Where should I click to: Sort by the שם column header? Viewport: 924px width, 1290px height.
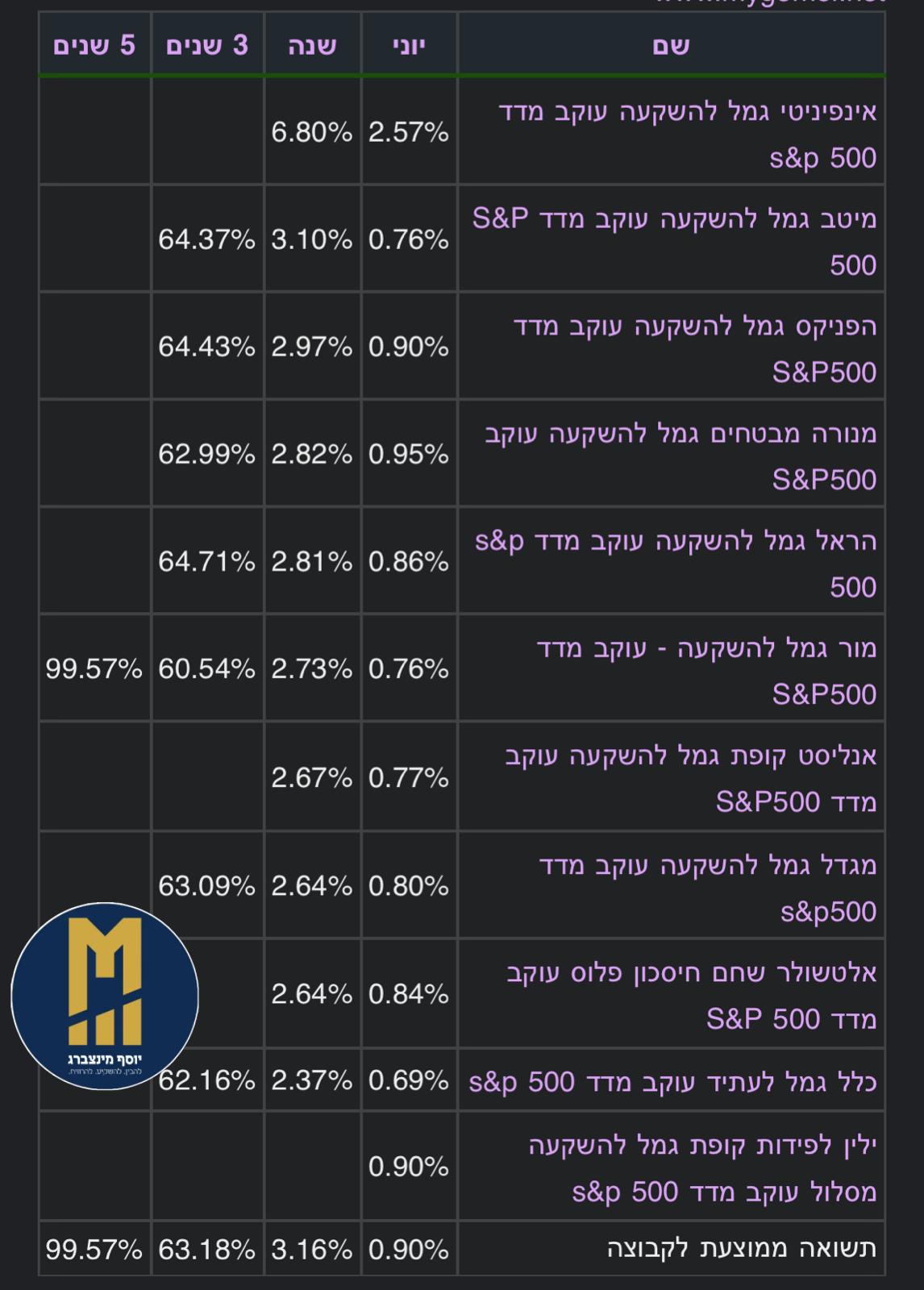pyautogui.click(x=671, y=45)
